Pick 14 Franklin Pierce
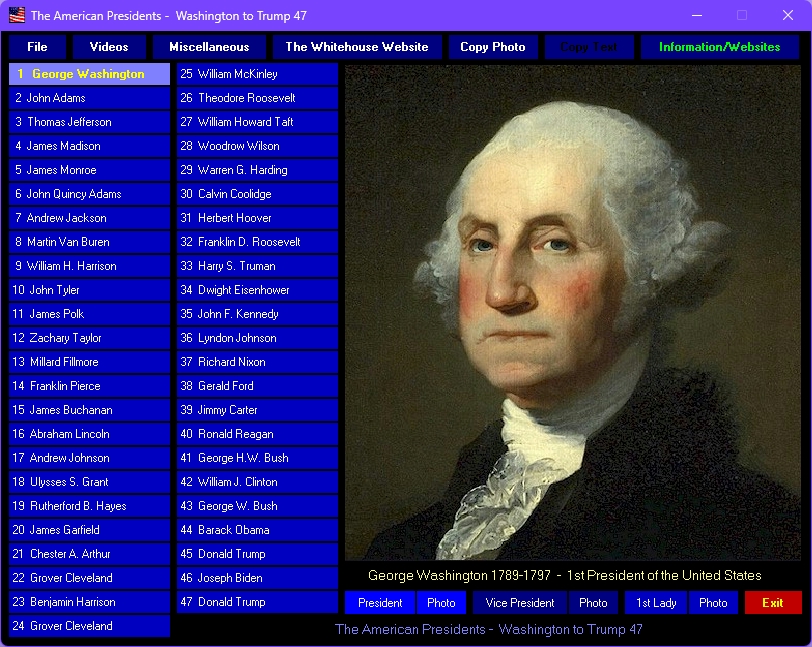The height and width of the screenshot is (647, 812). [89, 386]
